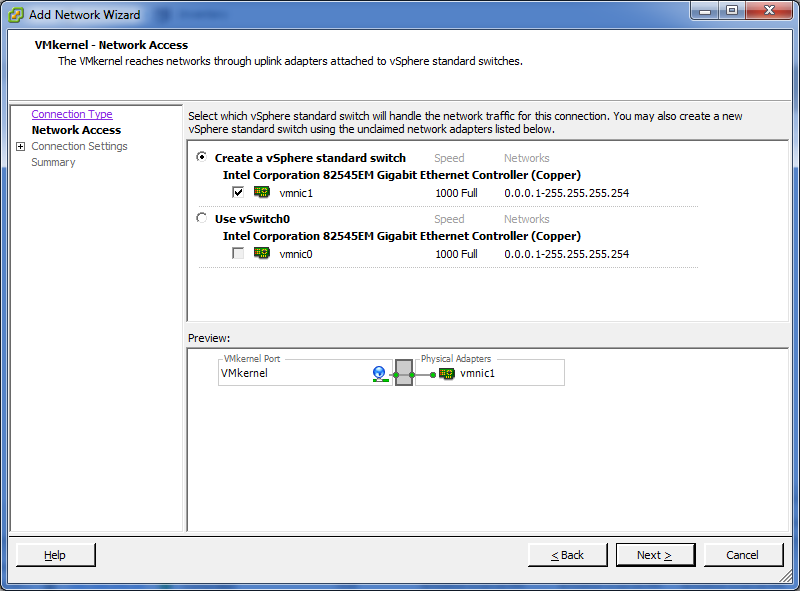Click the network range value for vmnic0
The height and width of the screenshot is (591, 800).
coord(566,254)
